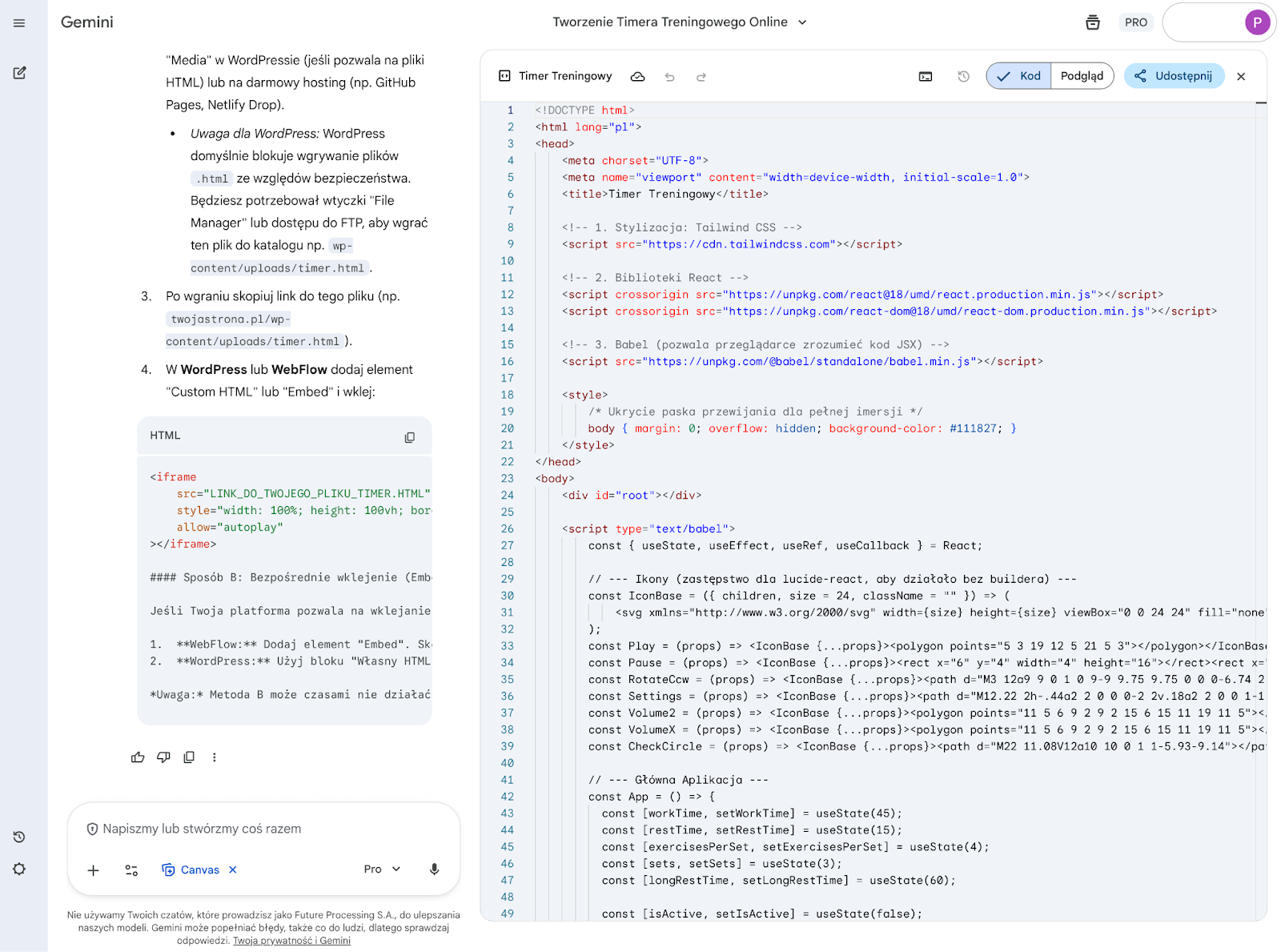The height and width of the screenshot is (952, 1281).
Task: Open more options for response
Action: (215, 757)
